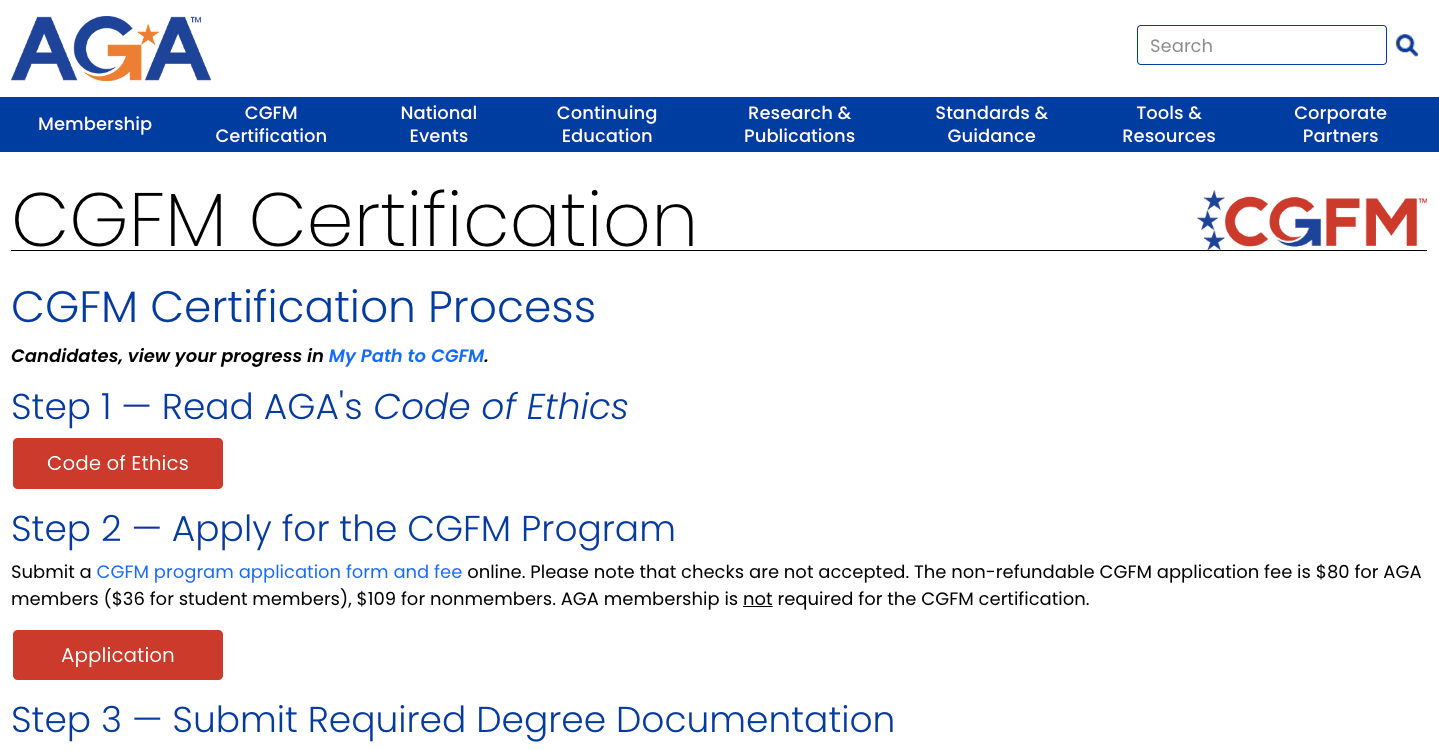The height and width of the screenshot is (750, 1439).
Task: Open the National Events menu
Action: pyautogui.click(x=439, y=123)
